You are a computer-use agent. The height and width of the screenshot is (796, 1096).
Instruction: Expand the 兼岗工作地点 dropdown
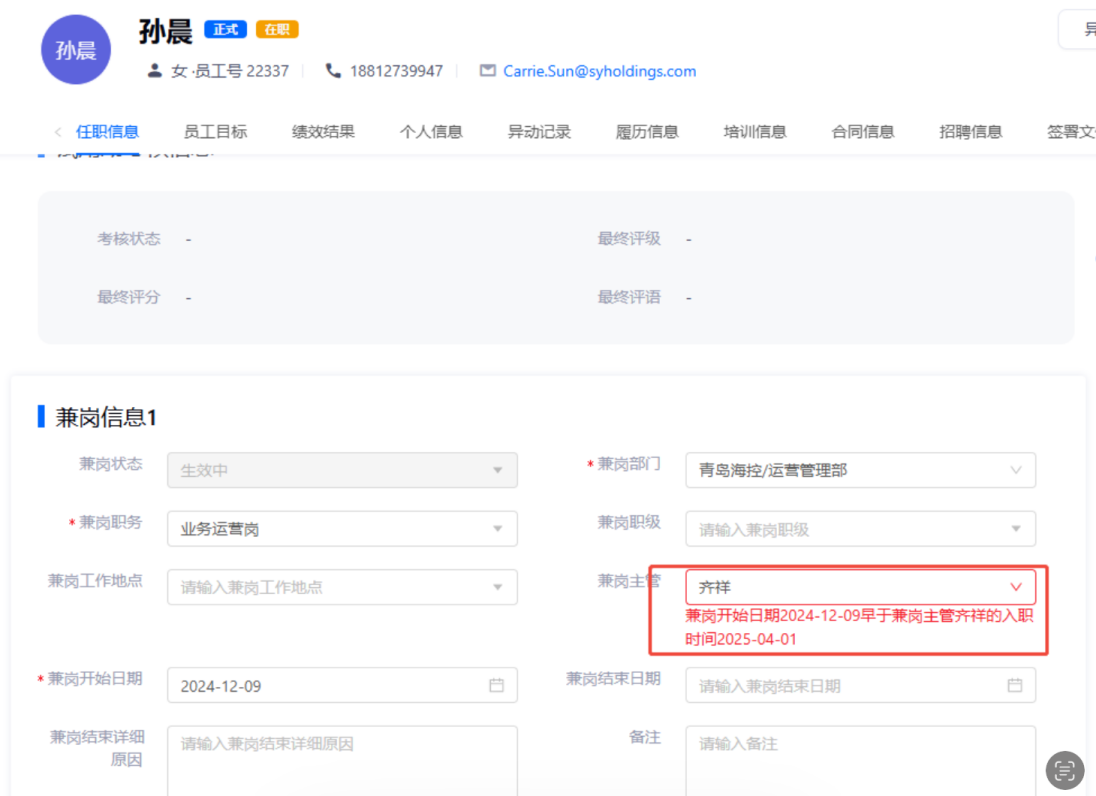tap(342, 587)
